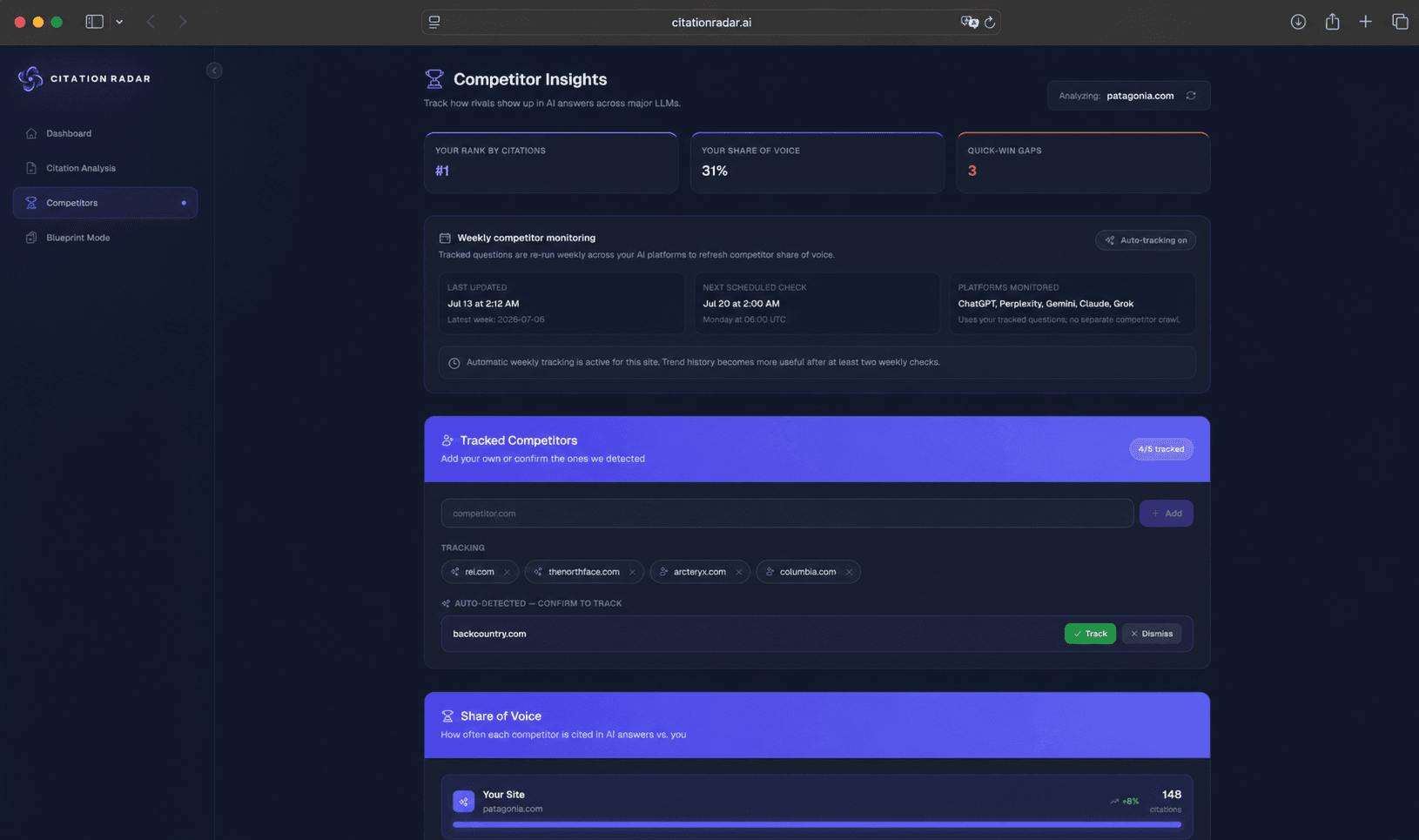
Task: Open Safari downloads
Action: point(1298,22)
